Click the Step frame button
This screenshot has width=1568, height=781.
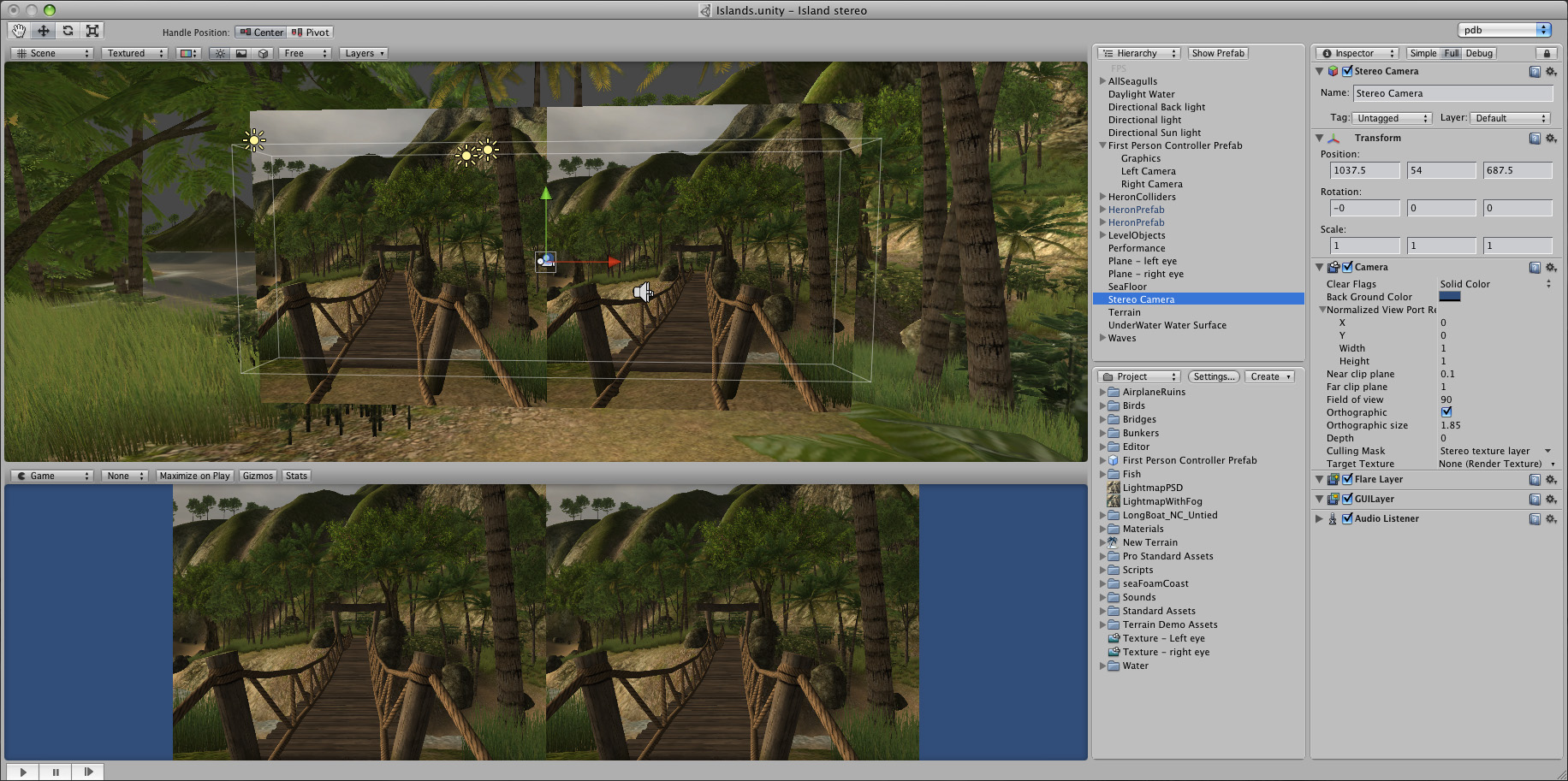pyautogui.click(x=88, y=772)
